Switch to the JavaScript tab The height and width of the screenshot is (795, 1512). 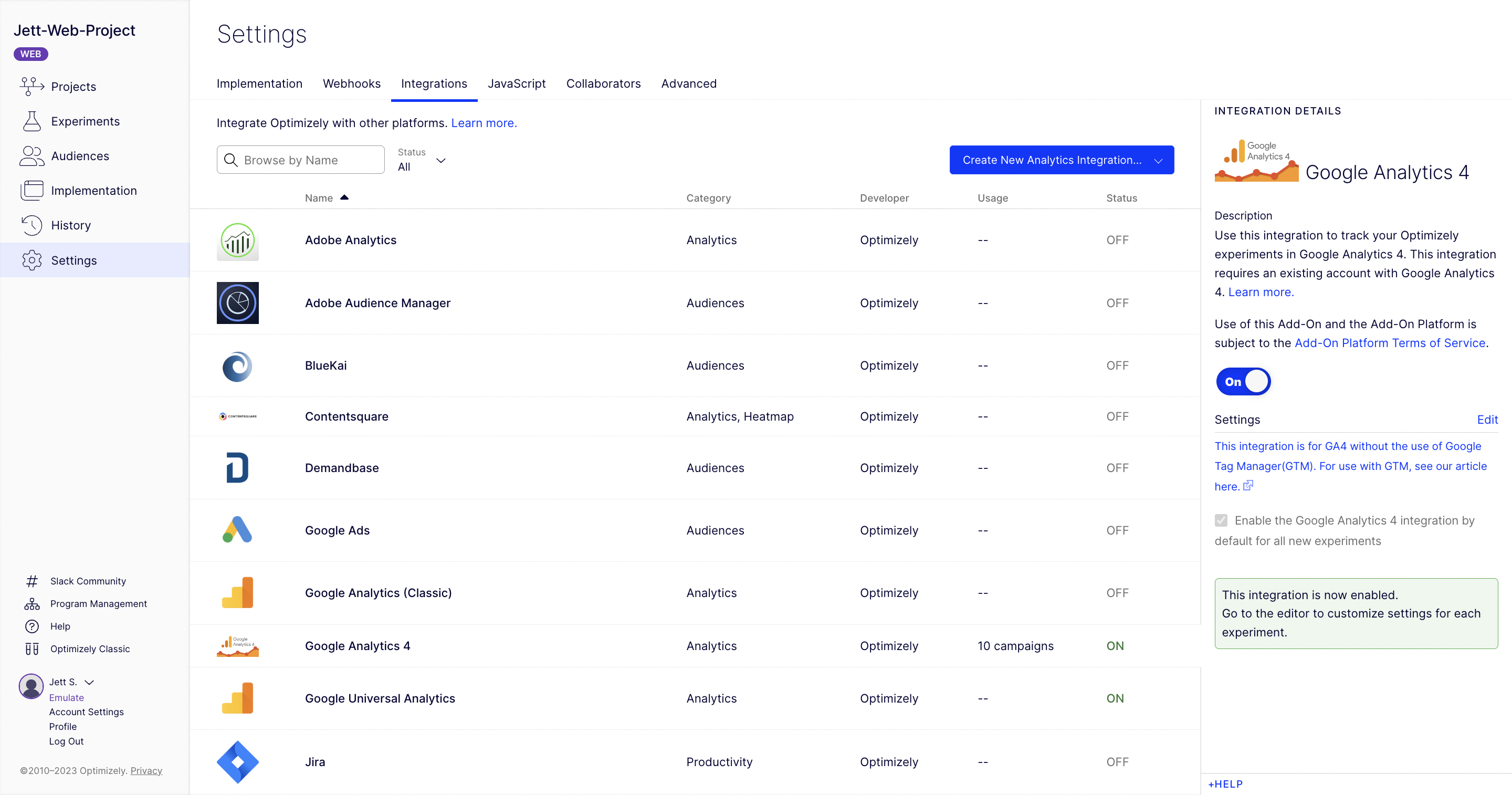[x=517, y=83]
